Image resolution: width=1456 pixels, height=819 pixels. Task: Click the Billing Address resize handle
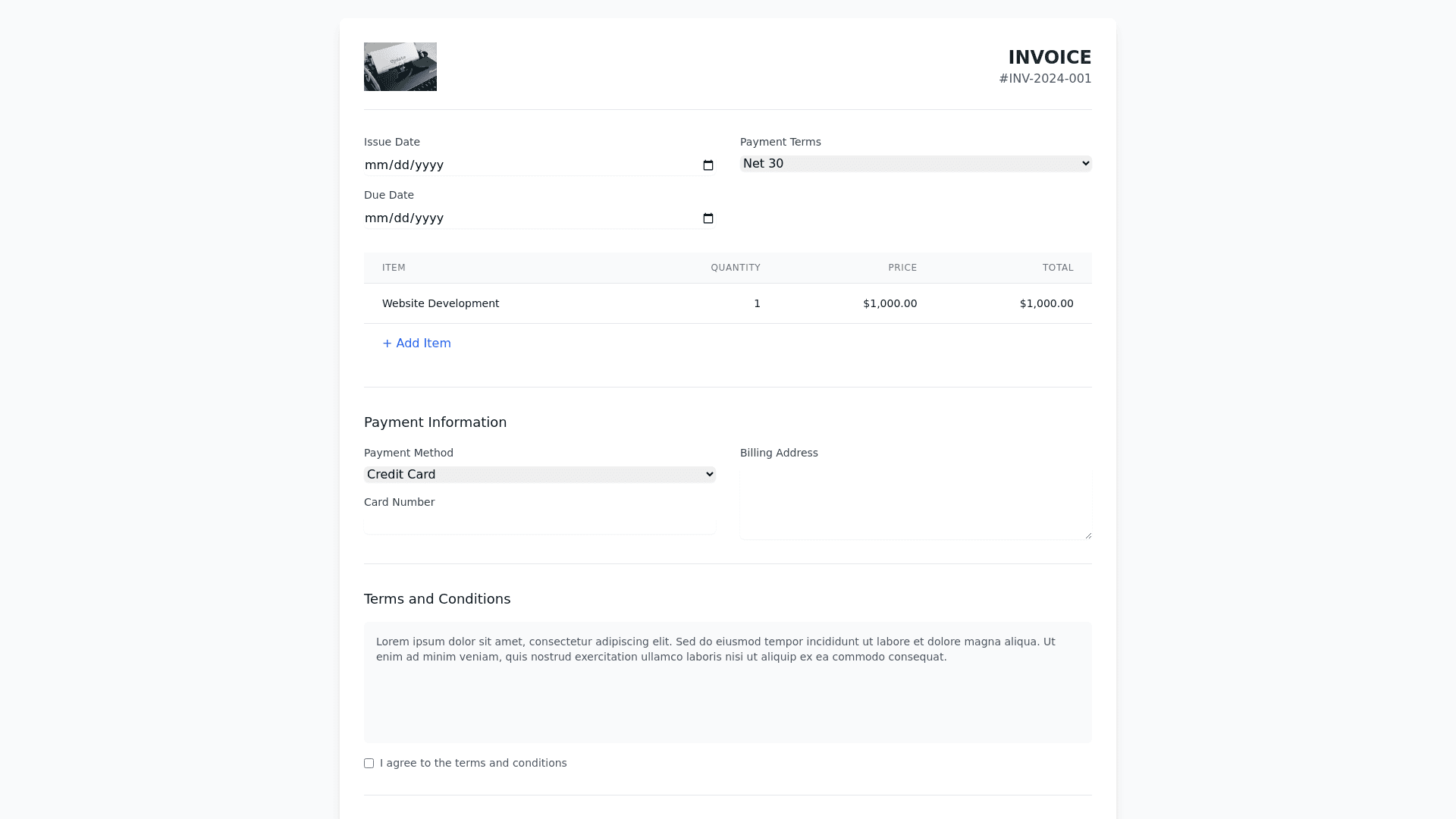1088,535
